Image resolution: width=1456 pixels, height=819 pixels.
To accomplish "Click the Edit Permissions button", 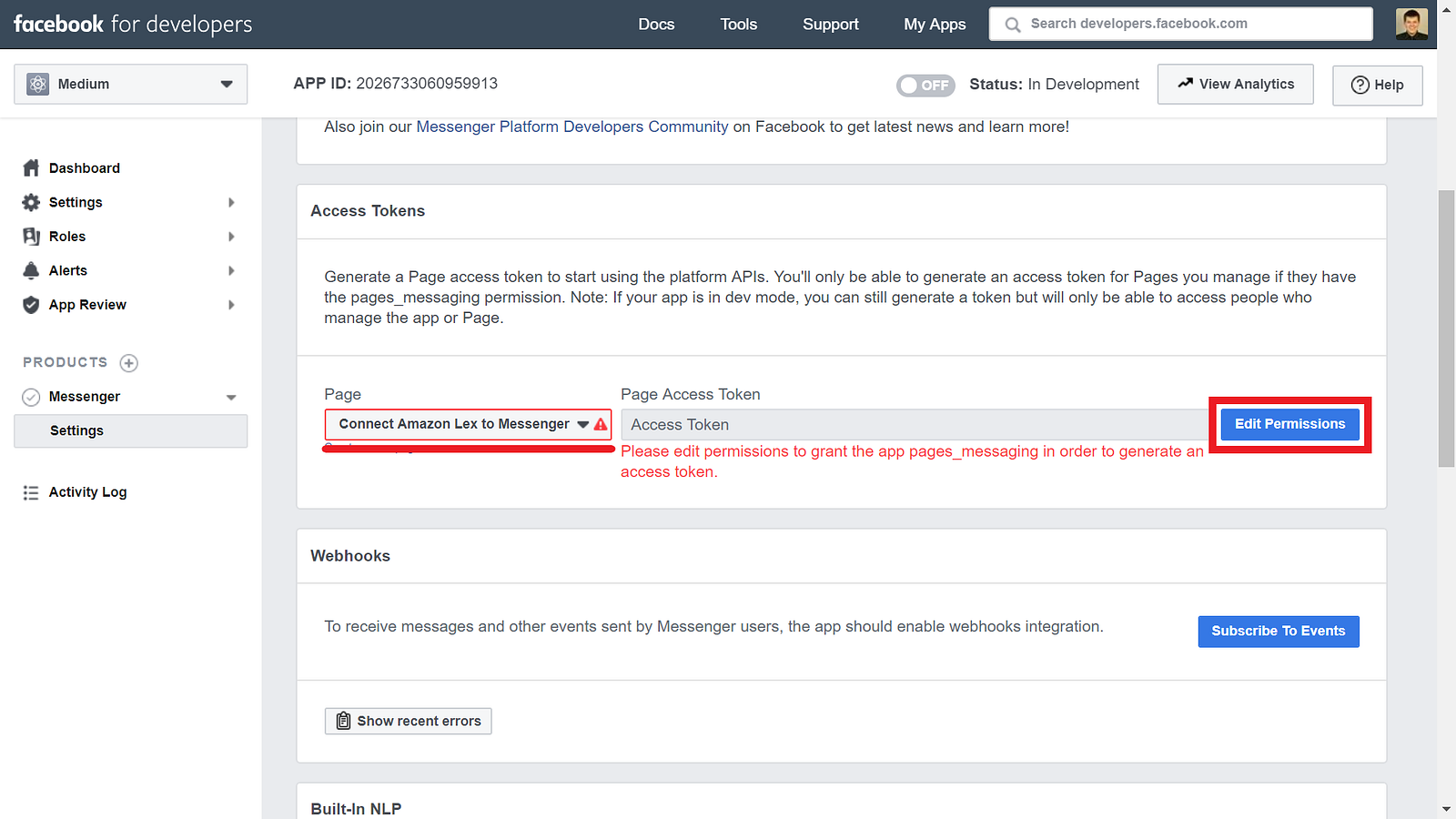I will coord(1289,424).
